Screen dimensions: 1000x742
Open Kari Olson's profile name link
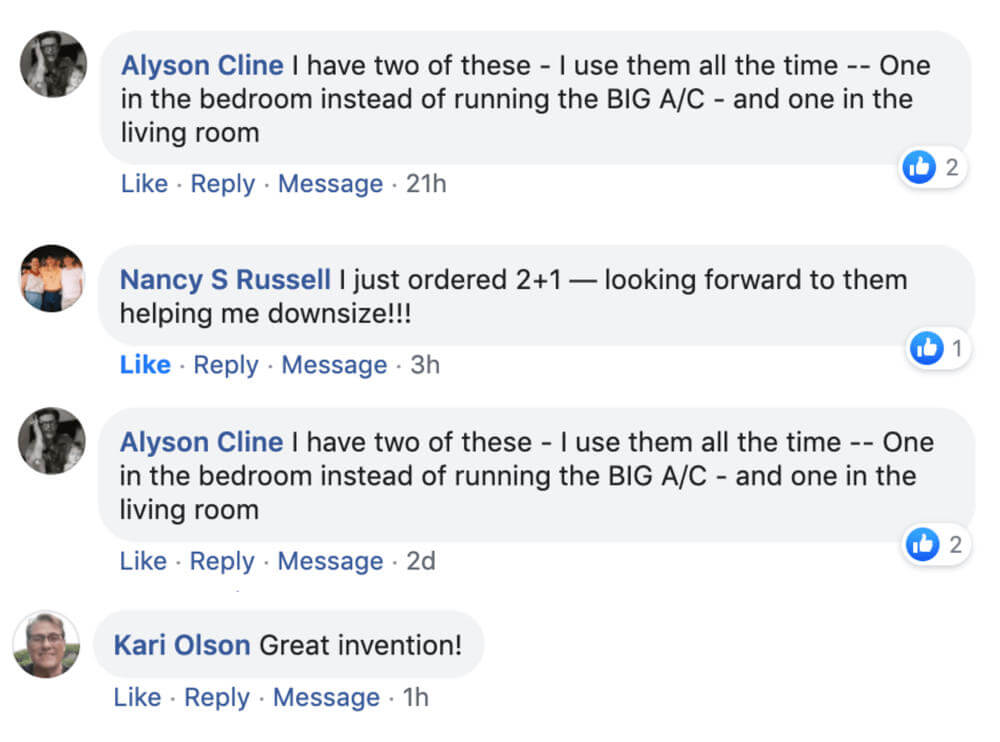182,645
